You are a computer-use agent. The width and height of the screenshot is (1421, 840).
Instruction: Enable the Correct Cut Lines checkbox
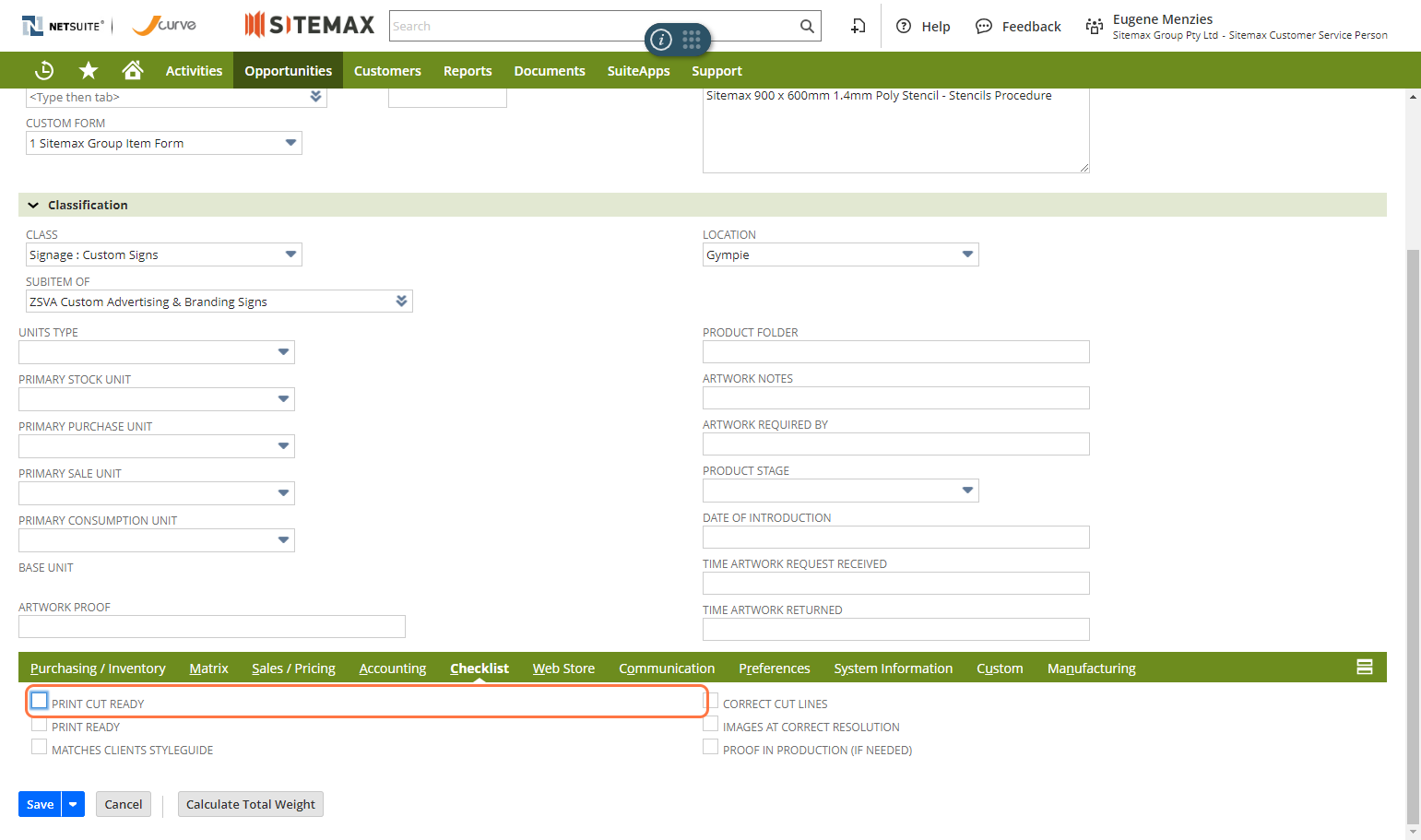pos(711,701)
